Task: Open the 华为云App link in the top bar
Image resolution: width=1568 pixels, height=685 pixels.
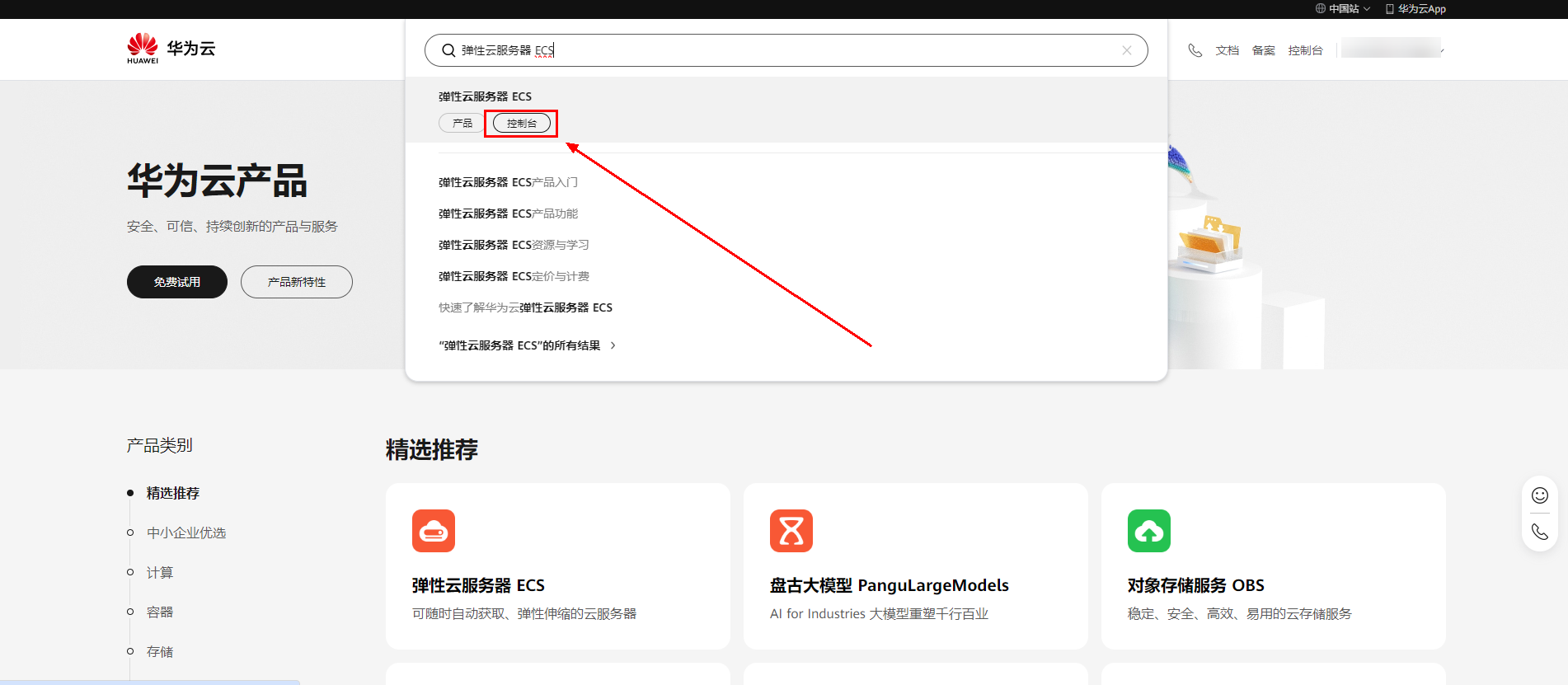Action: pyautogui.click(x=1416, y=9)
